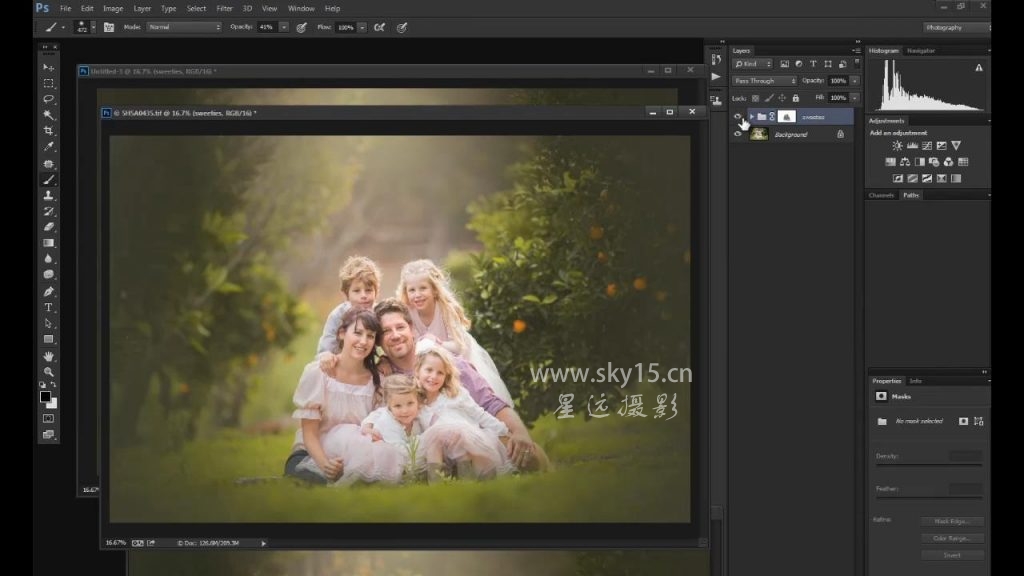Select the Path Selection tool
This screenshot has height=576, width=1024.
click(x=48, y=323)
